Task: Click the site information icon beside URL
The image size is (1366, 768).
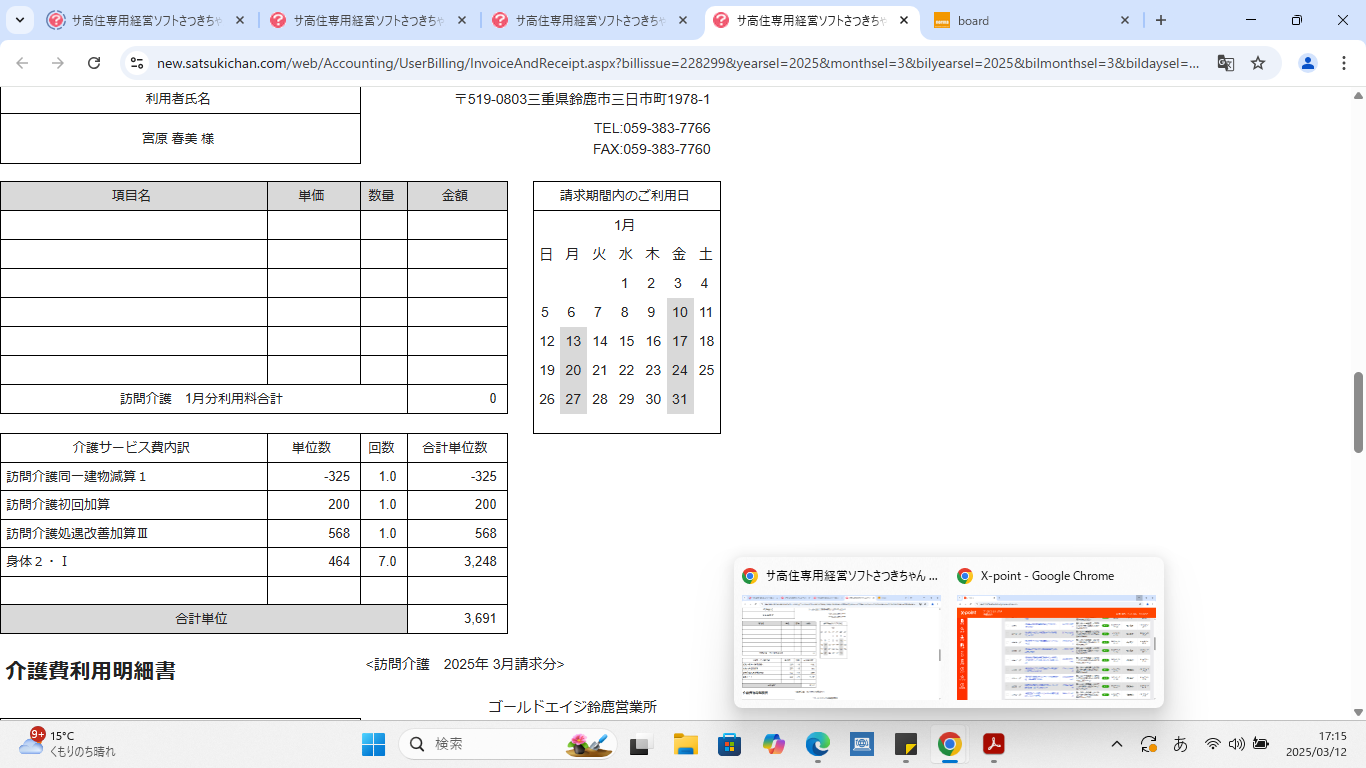Action: pos(138,63)
